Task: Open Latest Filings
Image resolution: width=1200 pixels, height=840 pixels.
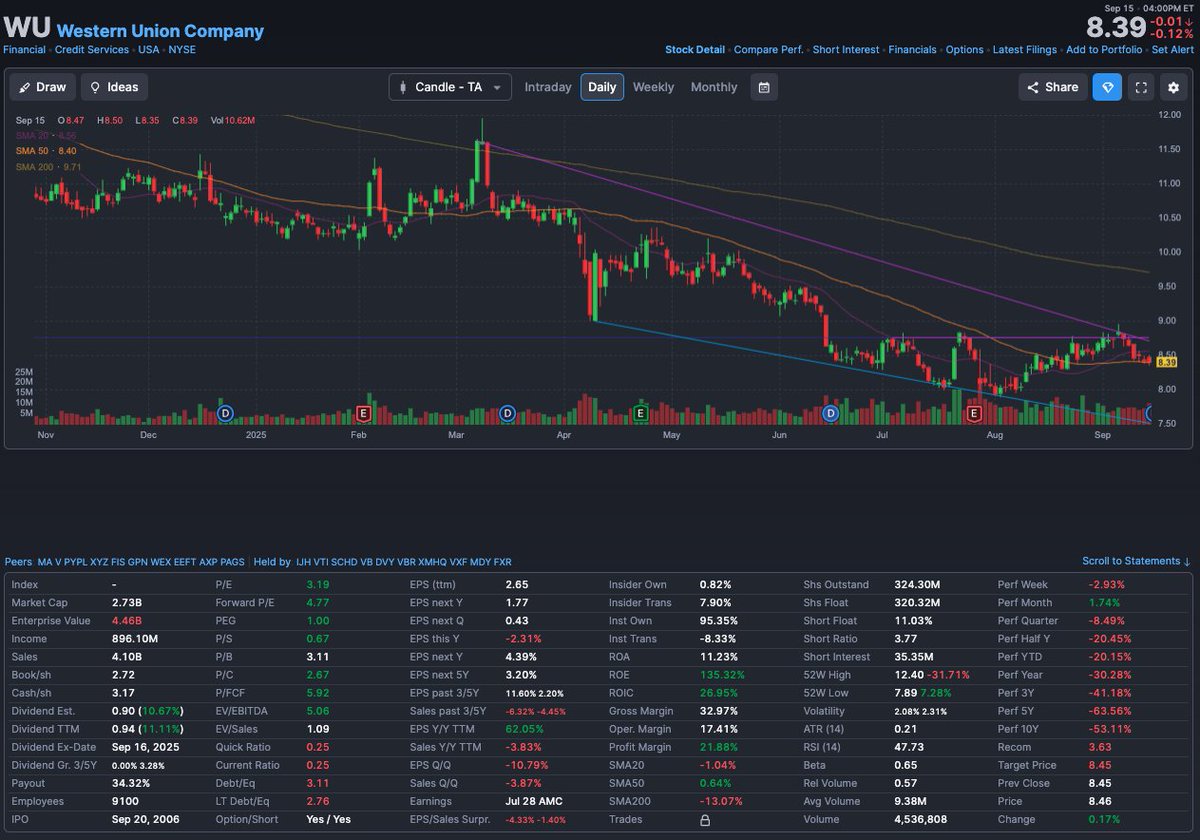Action: pyautogui.click(x=1025, y=50)
